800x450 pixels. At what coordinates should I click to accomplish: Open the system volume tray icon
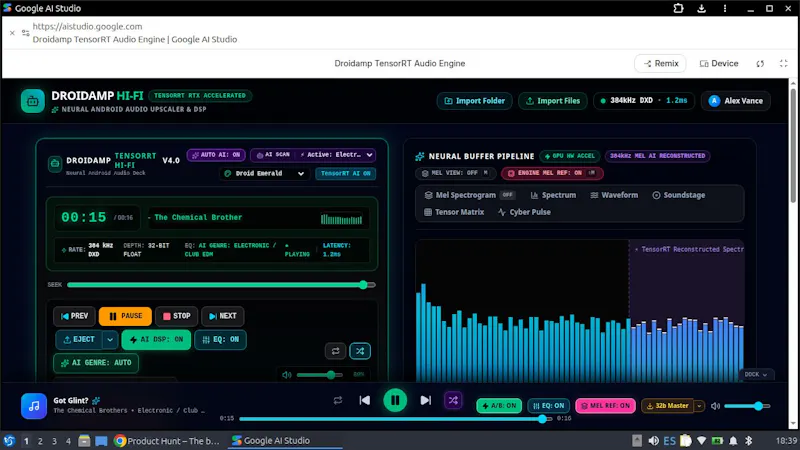click(653, 441)
